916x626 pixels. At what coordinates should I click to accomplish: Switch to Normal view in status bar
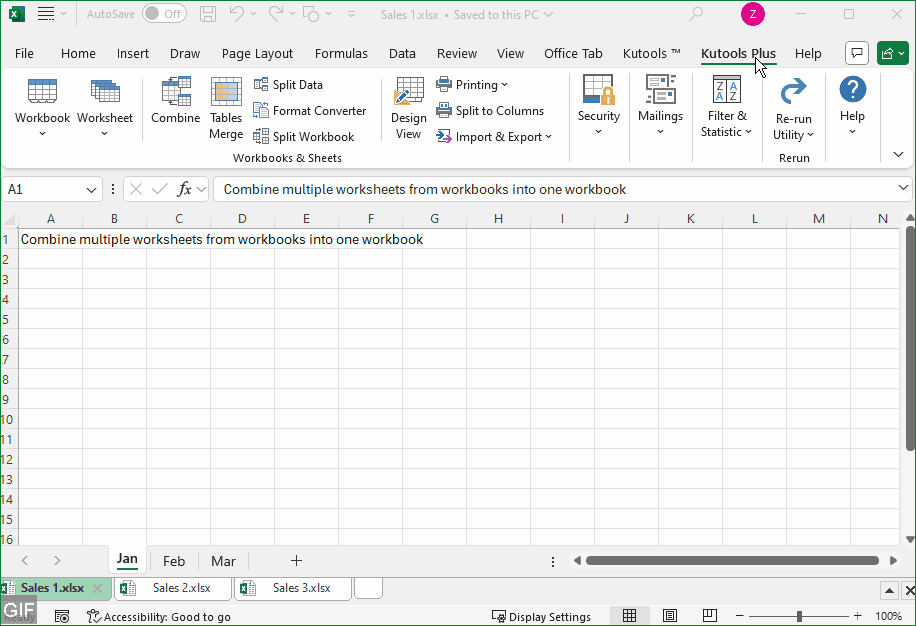coord(629,615)
